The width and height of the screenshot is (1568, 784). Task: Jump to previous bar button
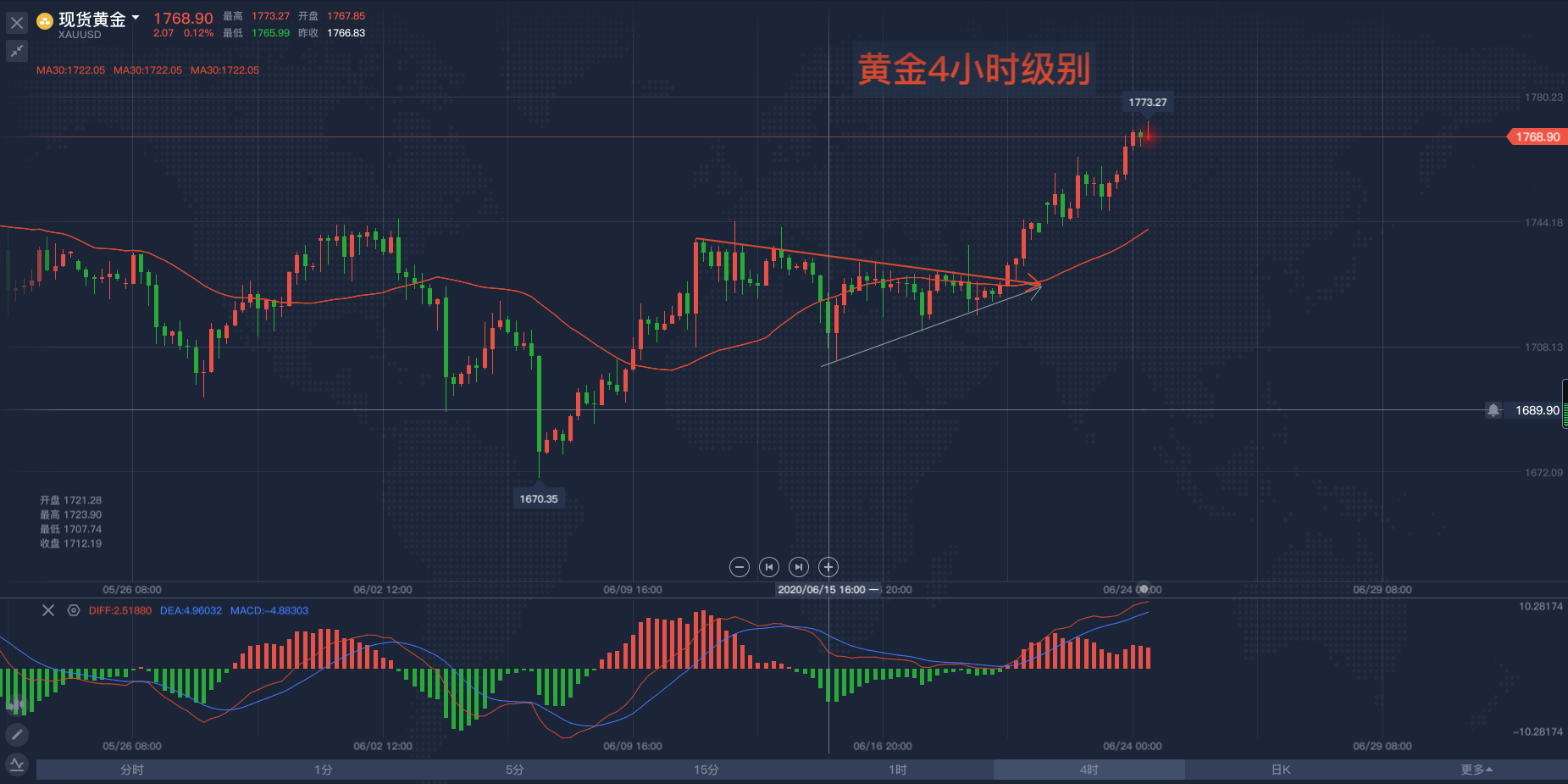pos(769,567)
